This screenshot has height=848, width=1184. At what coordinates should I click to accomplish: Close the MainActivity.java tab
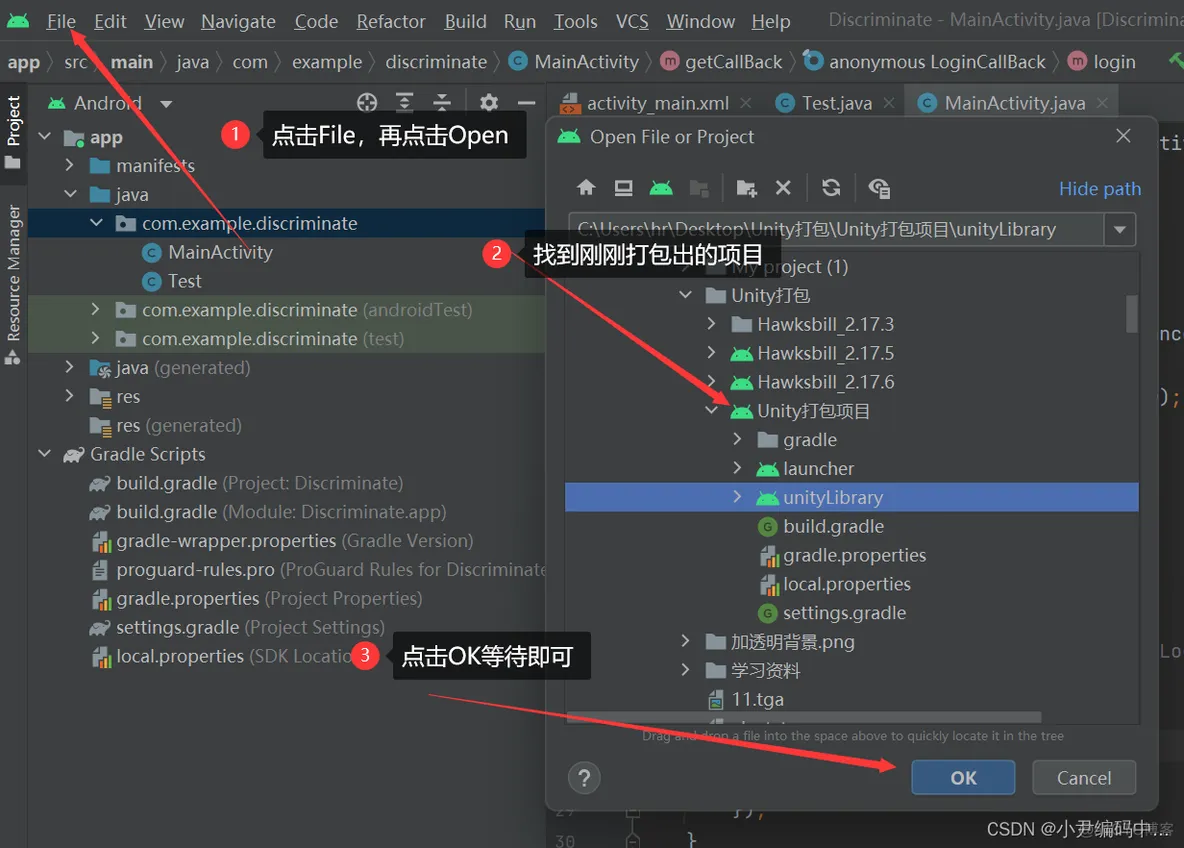[1102, 103]
